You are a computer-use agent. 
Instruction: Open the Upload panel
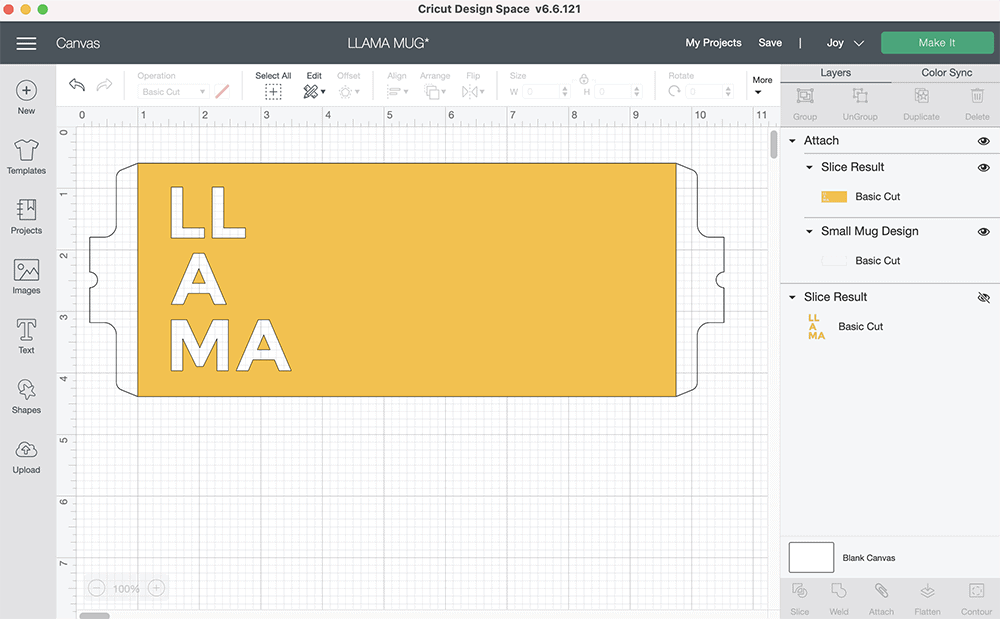pyautogui.click(x=26, y=457)
